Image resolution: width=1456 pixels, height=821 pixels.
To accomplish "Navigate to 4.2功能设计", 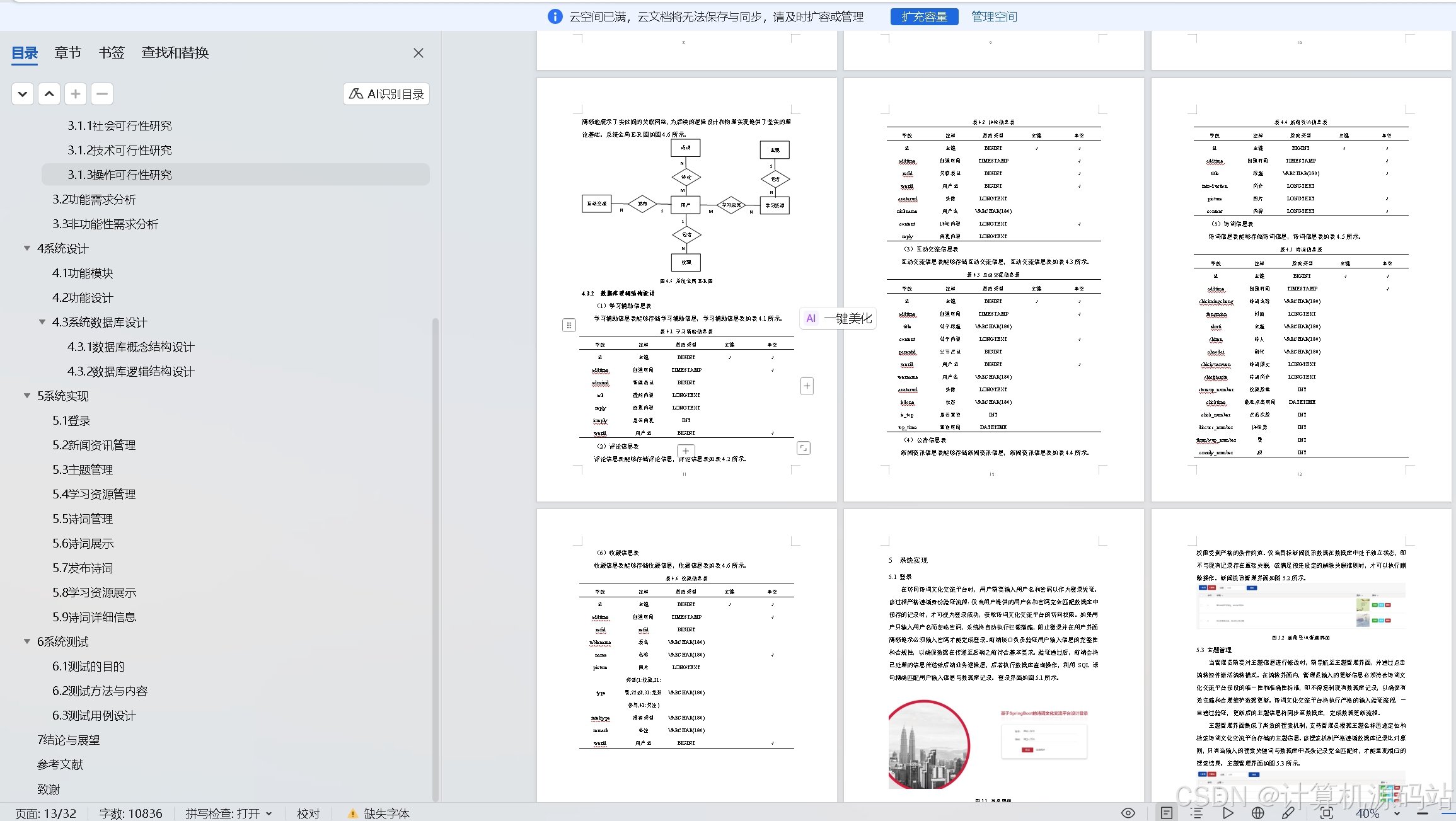I will (x=83, y=298).
